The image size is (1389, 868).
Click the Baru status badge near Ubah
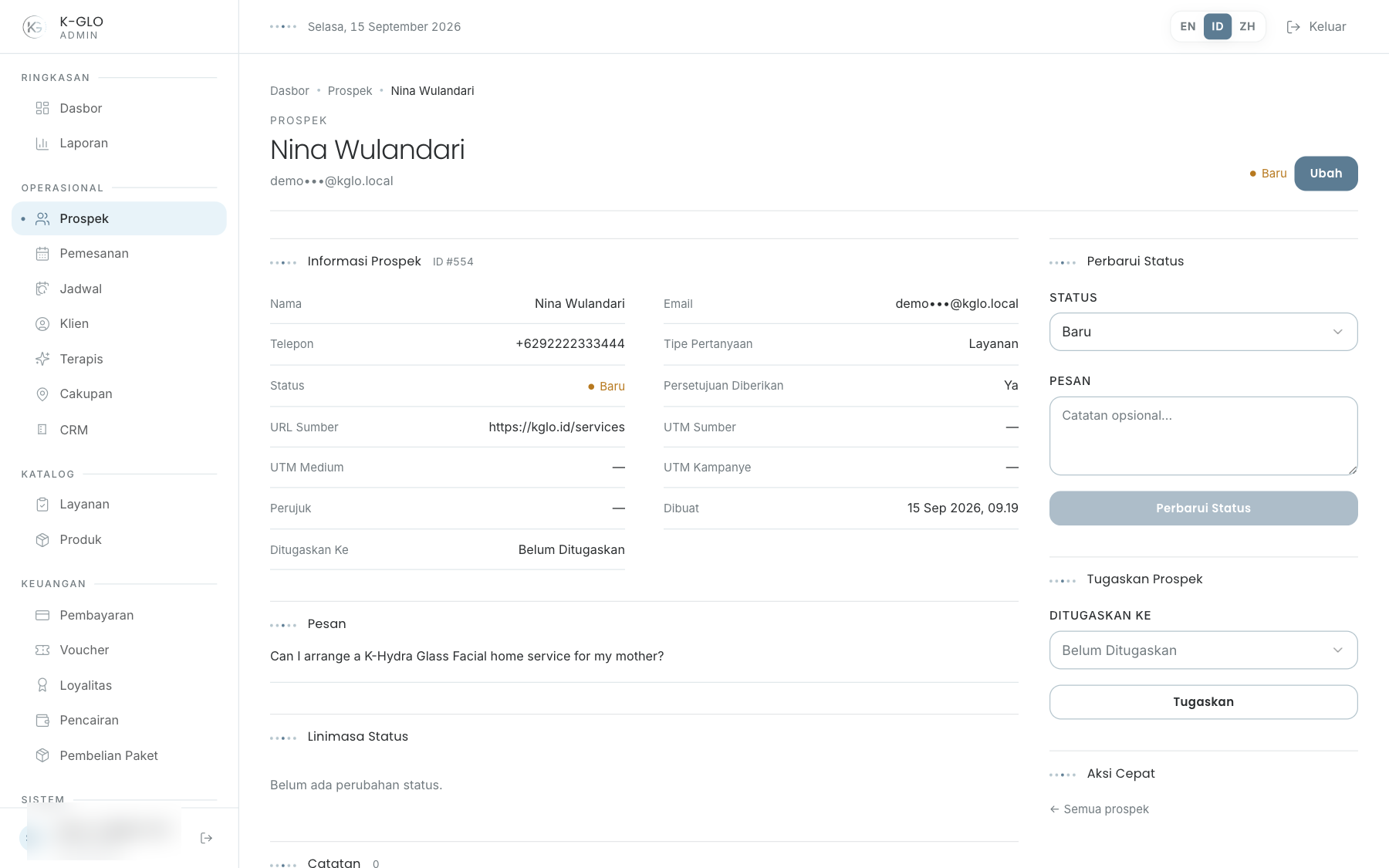(1268, 174)
